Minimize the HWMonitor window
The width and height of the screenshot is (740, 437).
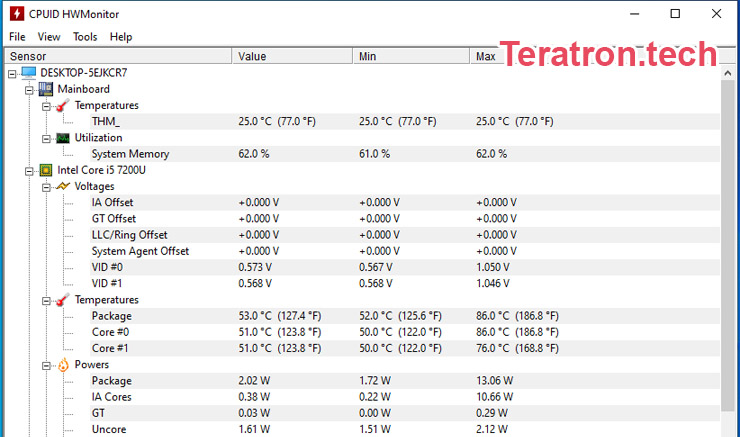[x=634, y=14]
